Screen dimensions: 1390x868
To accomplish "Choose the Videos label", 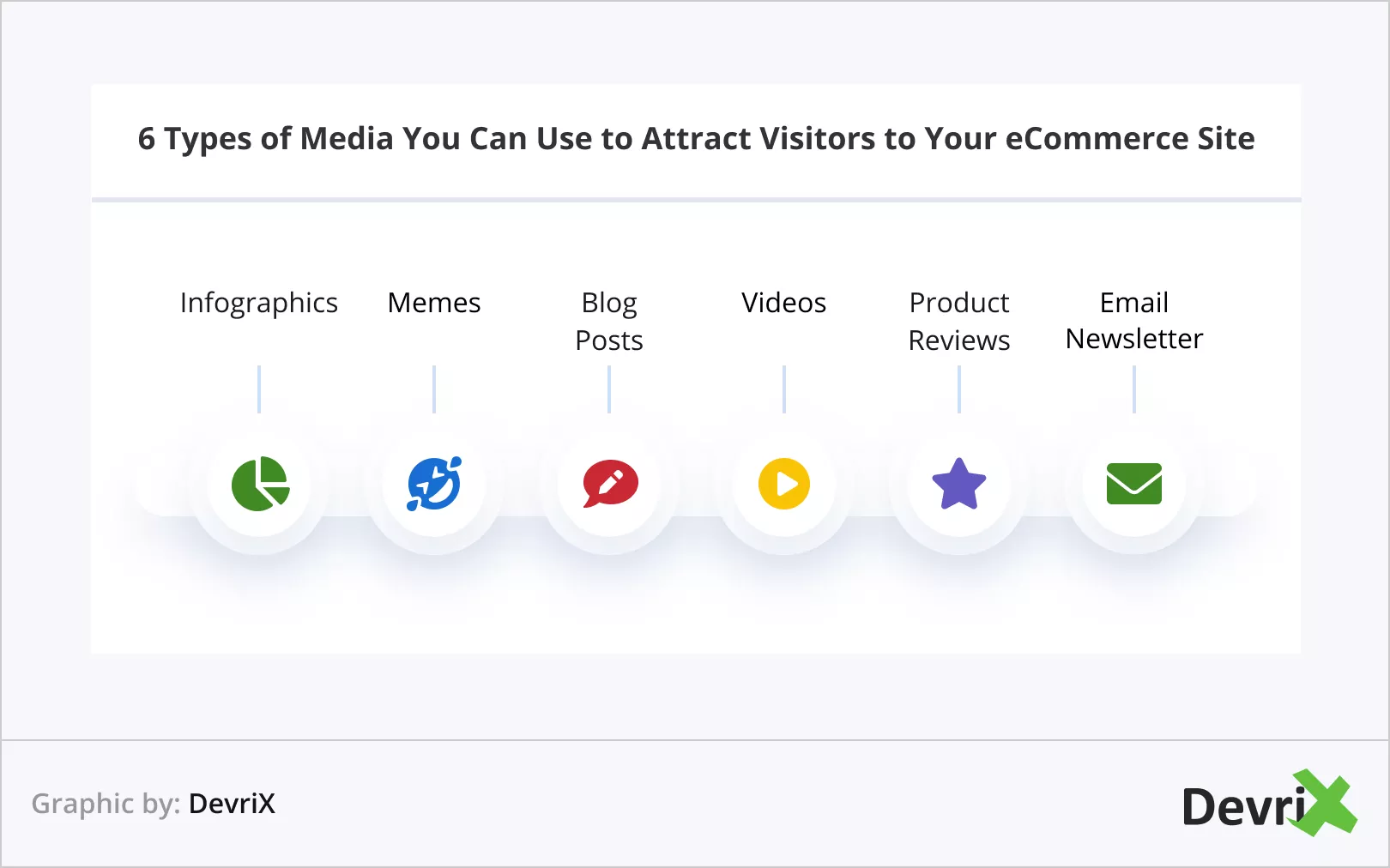I will point(783,303).
